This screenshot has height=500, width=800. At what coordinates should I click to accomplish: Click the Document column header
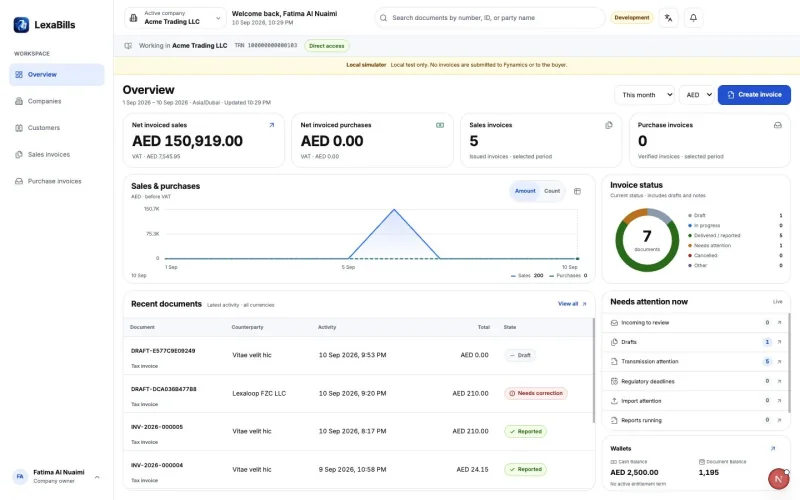tap(142, 327)
